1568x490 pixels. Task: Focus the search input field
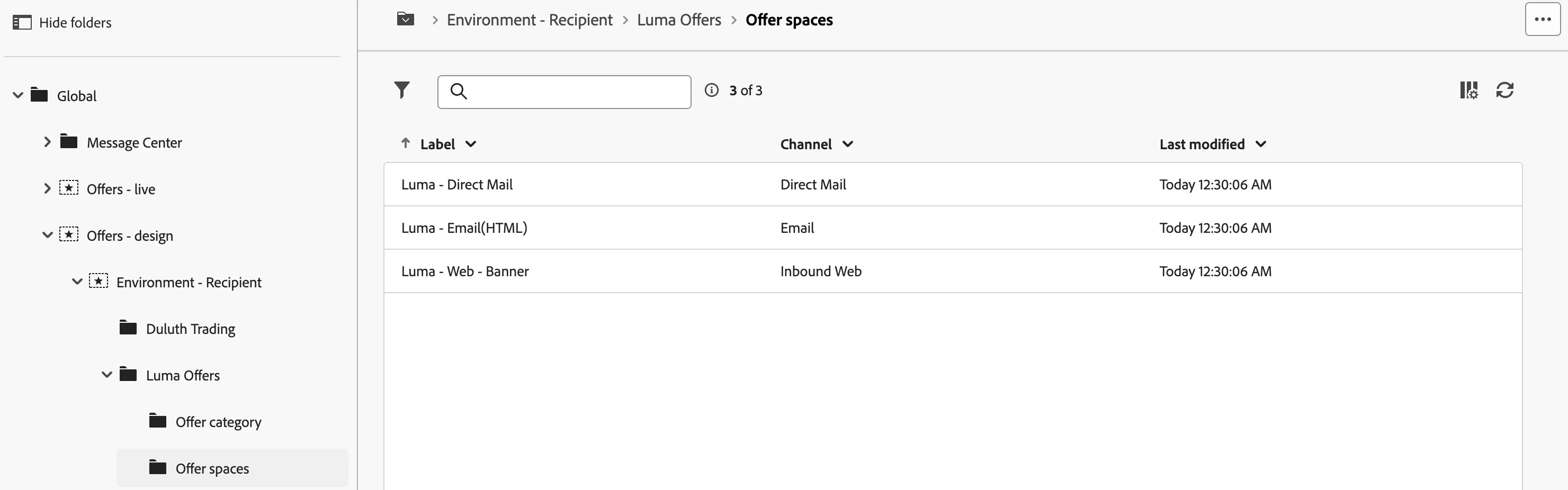pyautogui.click(x=565, y=92)
